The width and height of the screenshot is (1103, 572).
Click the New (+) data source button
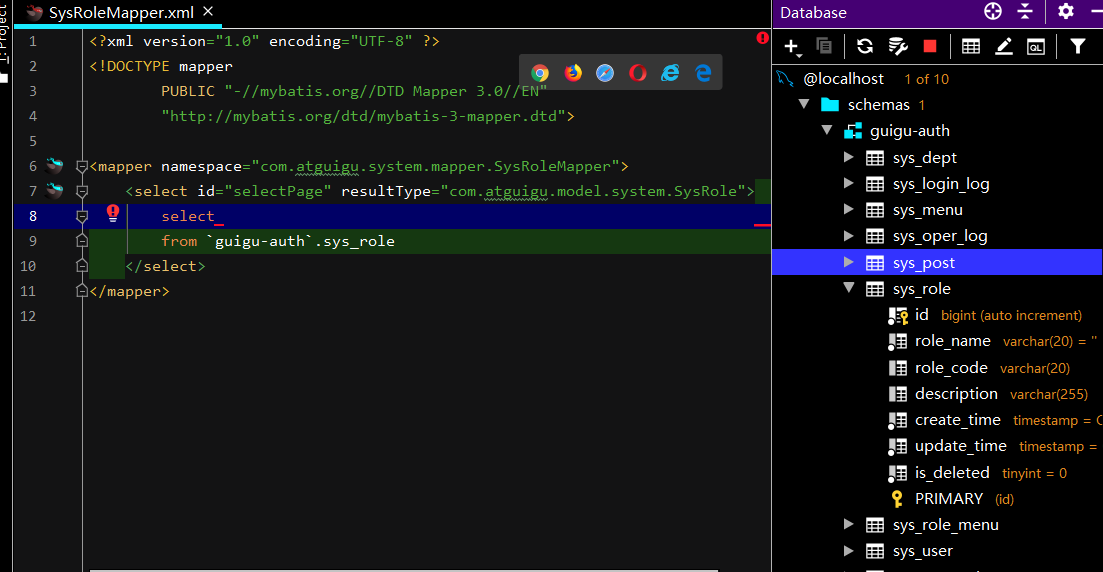point(792,47)
